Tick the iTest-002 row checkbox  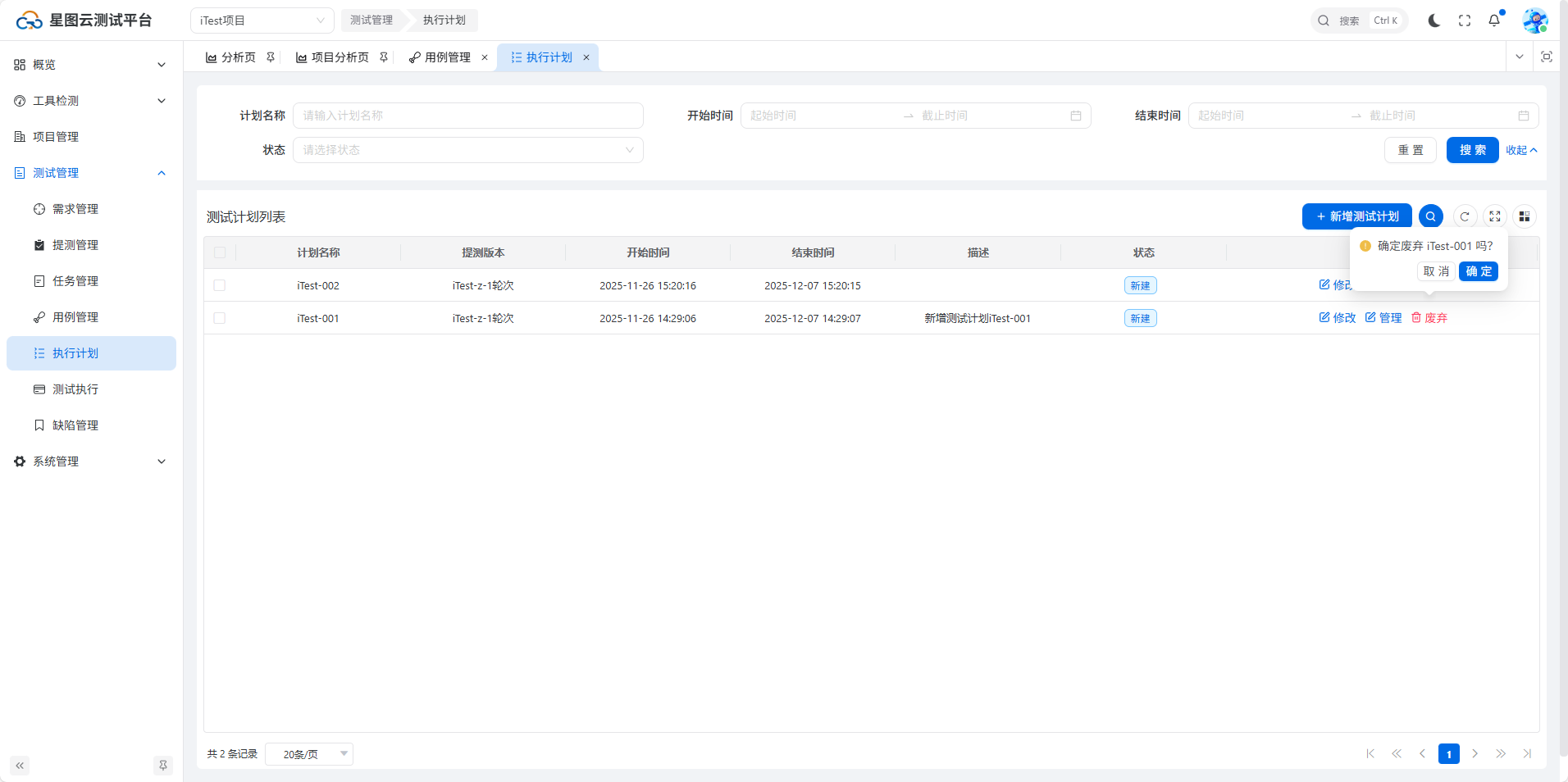click(220, 285)
